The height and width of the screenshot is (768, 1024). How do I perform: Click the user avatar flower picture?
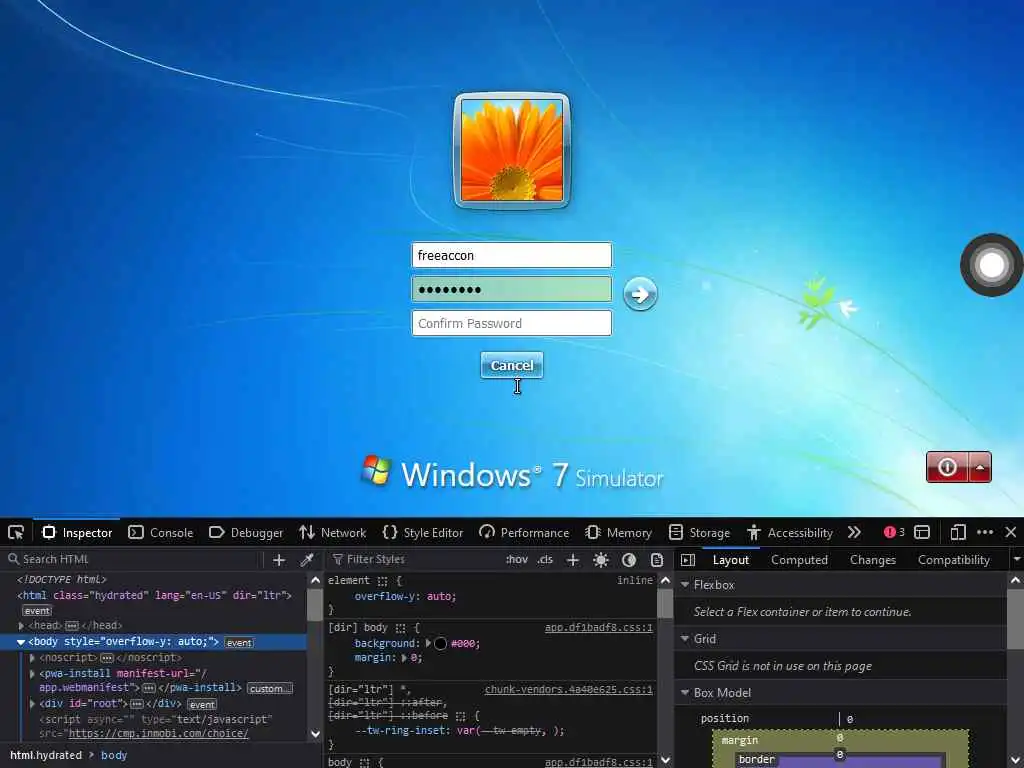pyautogui.click(x=512, y=151)
